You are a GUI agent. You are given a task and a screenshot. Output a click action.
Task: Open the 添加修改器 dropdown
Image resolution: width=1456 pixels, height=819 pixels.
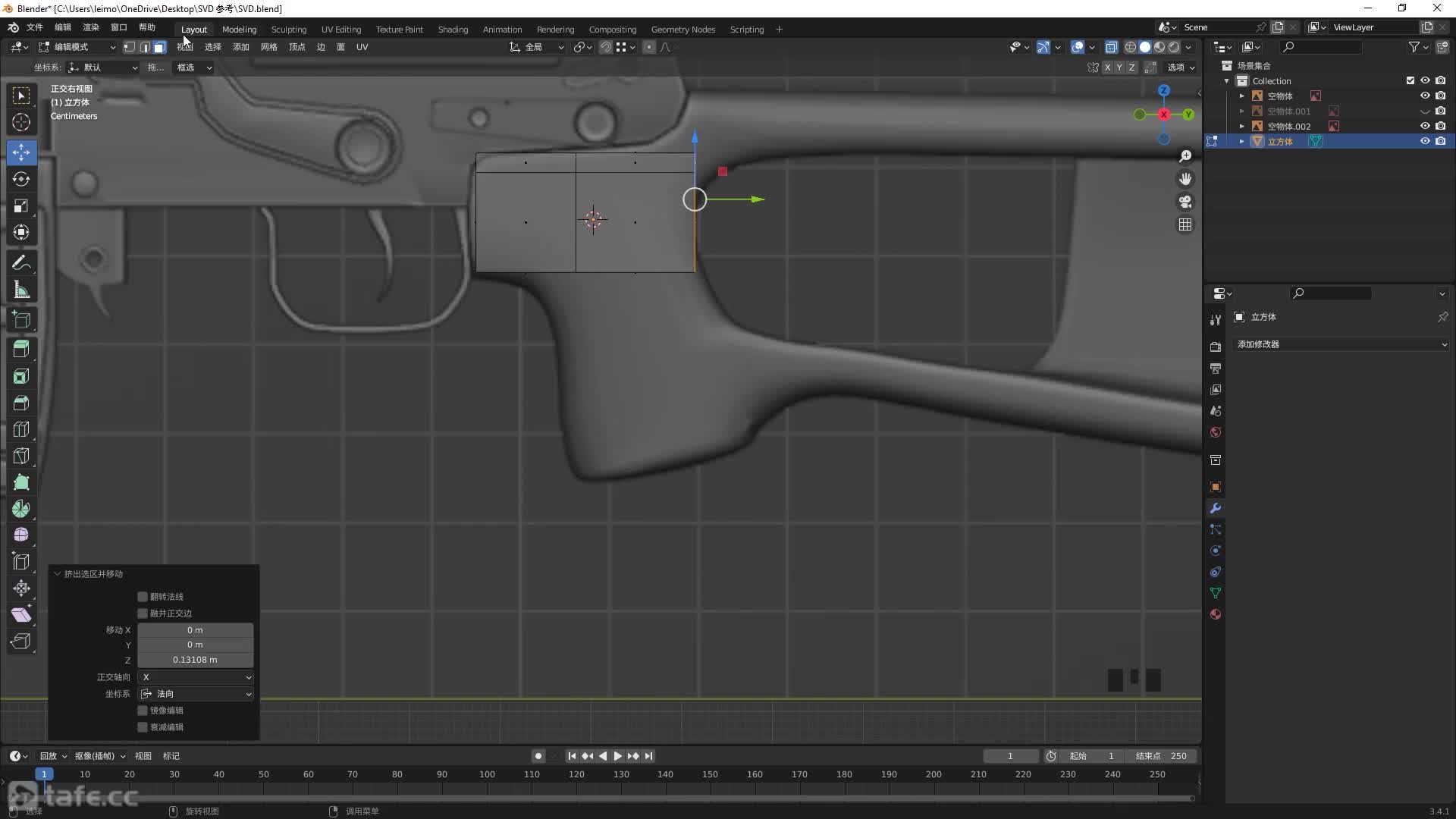(x=1341, y=344)
